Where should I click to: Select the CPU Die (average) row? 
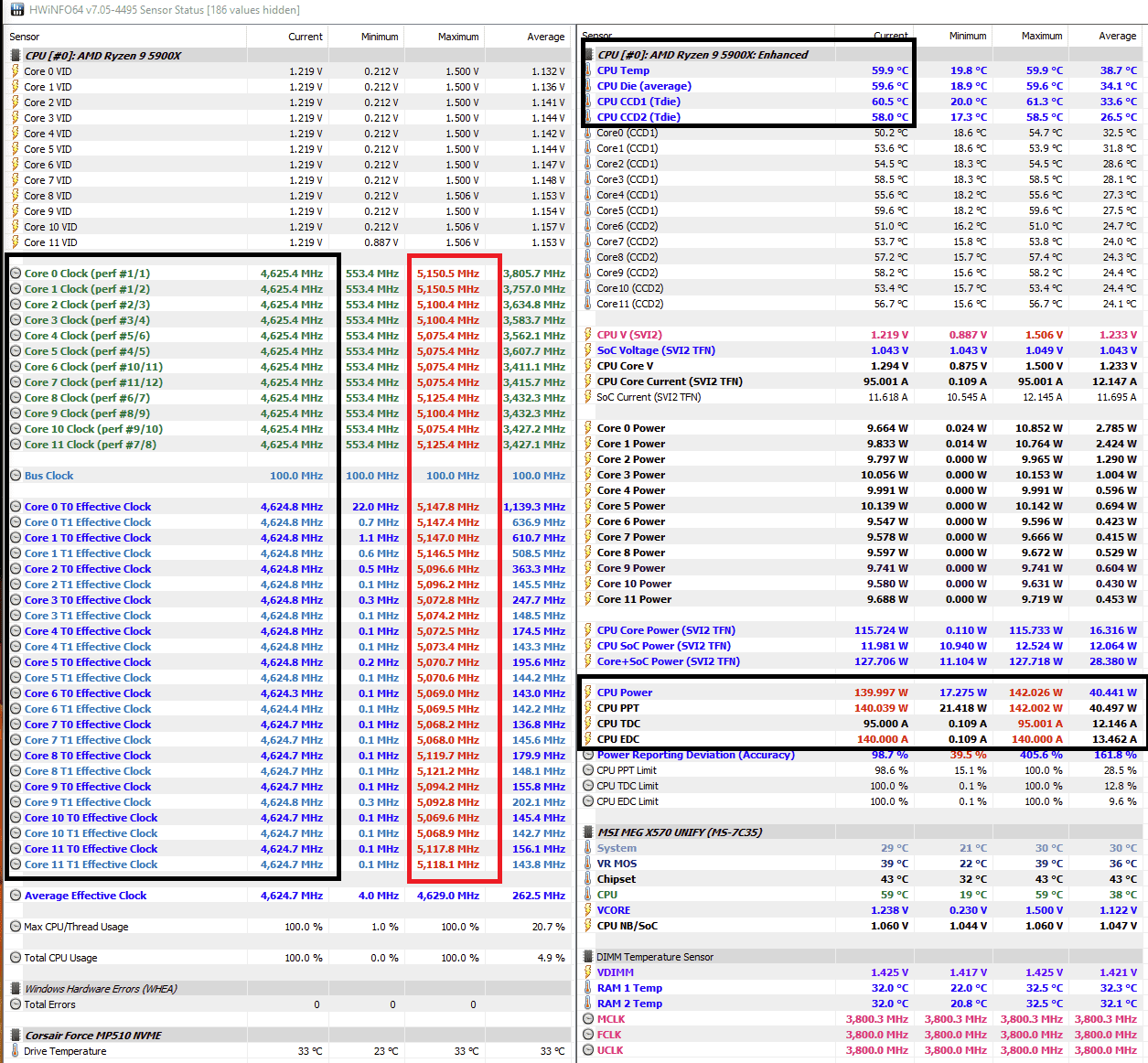863,86
